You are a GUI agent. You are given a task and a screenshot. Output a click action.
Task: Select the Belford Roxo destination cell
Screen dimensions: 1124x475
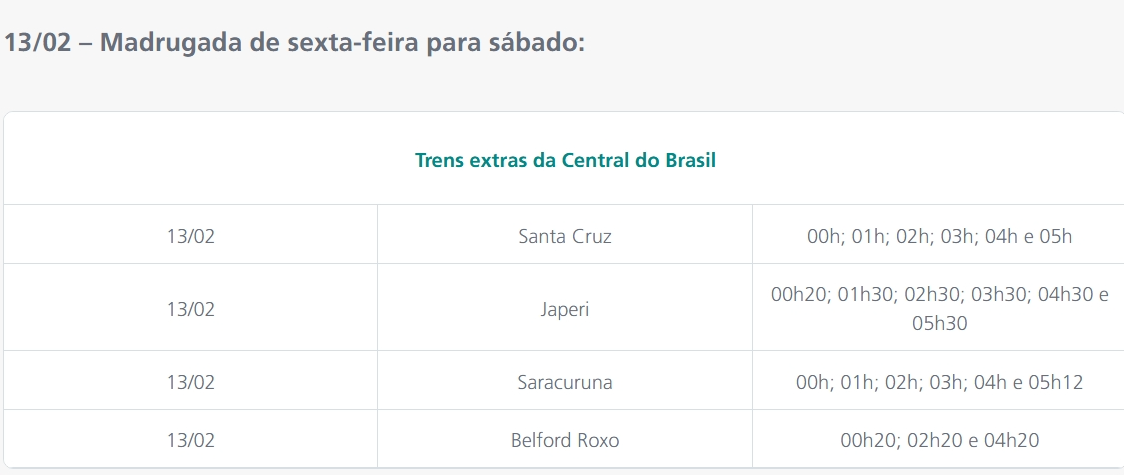[x=565, y=439]
